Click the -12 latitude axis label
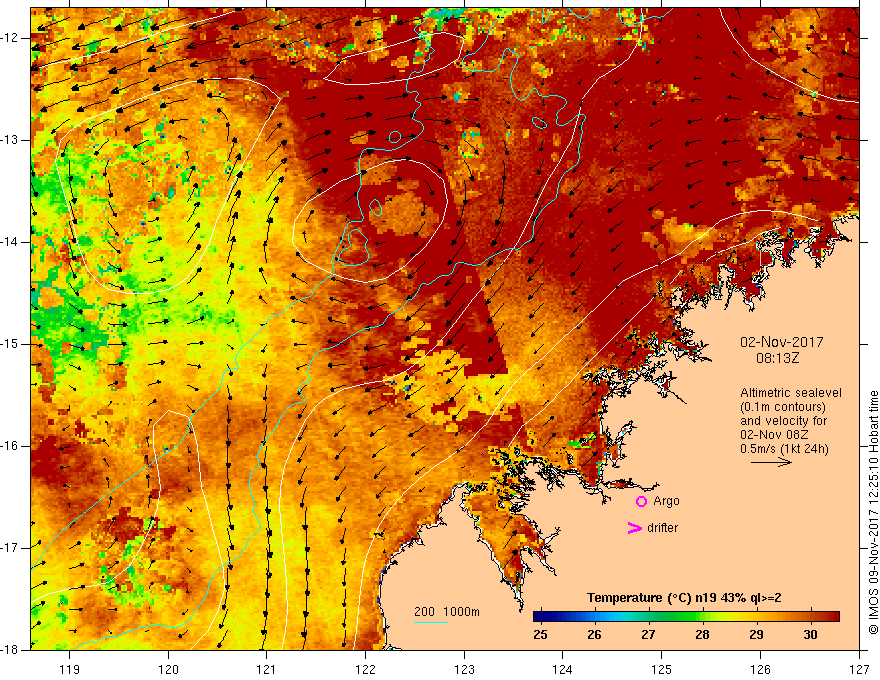The image size is (880, 680). pyautogui.click(x=11, y=38)
